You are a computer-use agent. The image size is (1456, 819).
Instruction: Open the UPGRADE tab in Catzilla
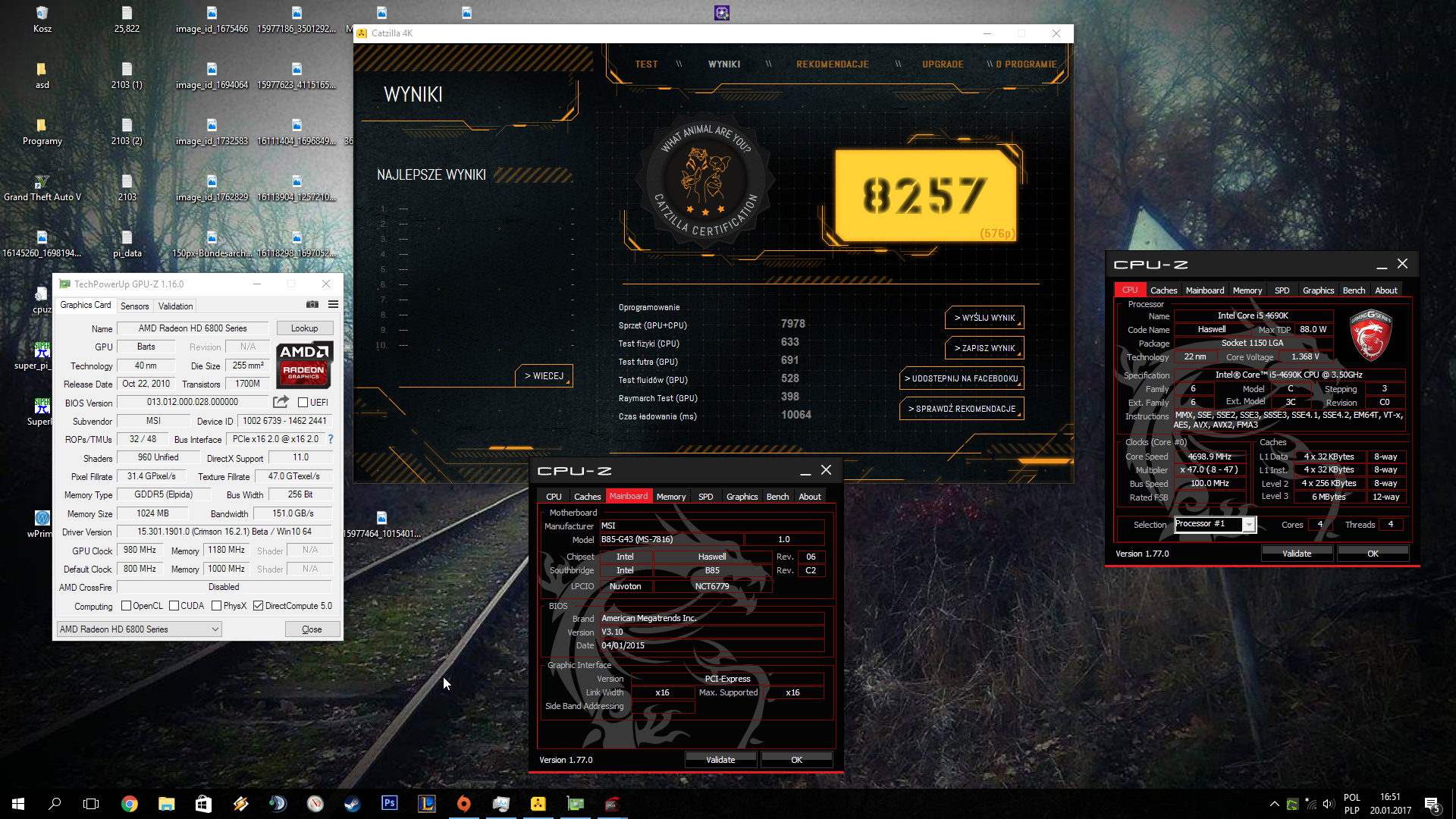point(943,64)
